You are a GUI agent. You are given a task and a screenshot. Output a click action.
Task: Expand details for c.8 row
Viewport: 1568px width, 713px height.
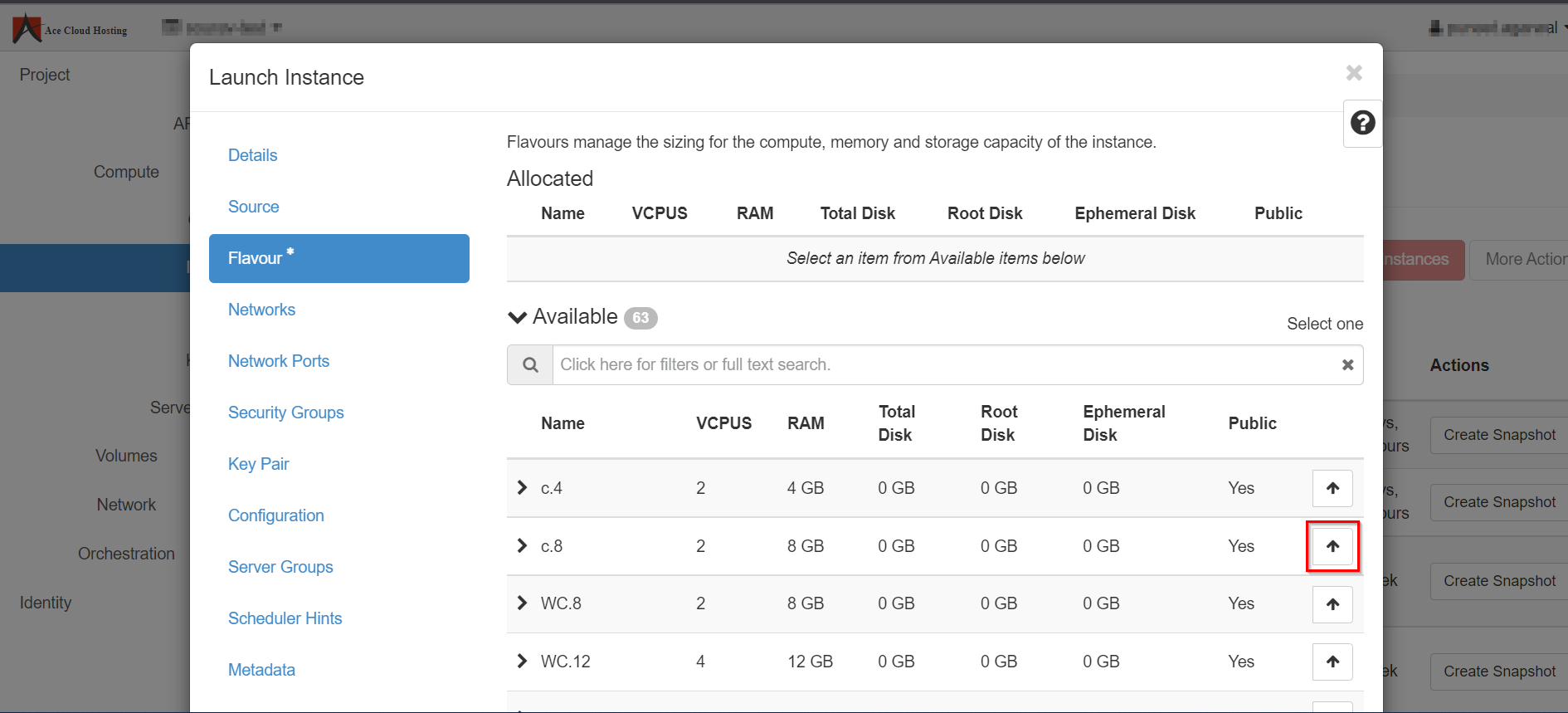click(x=522, y=546)
